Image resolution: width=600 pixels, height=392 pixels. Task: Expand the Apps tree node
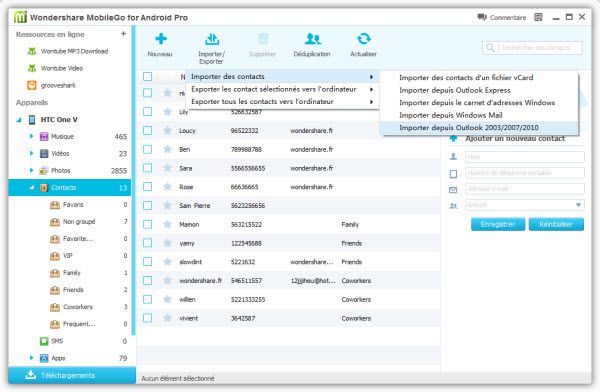click(x=31, y=358)
